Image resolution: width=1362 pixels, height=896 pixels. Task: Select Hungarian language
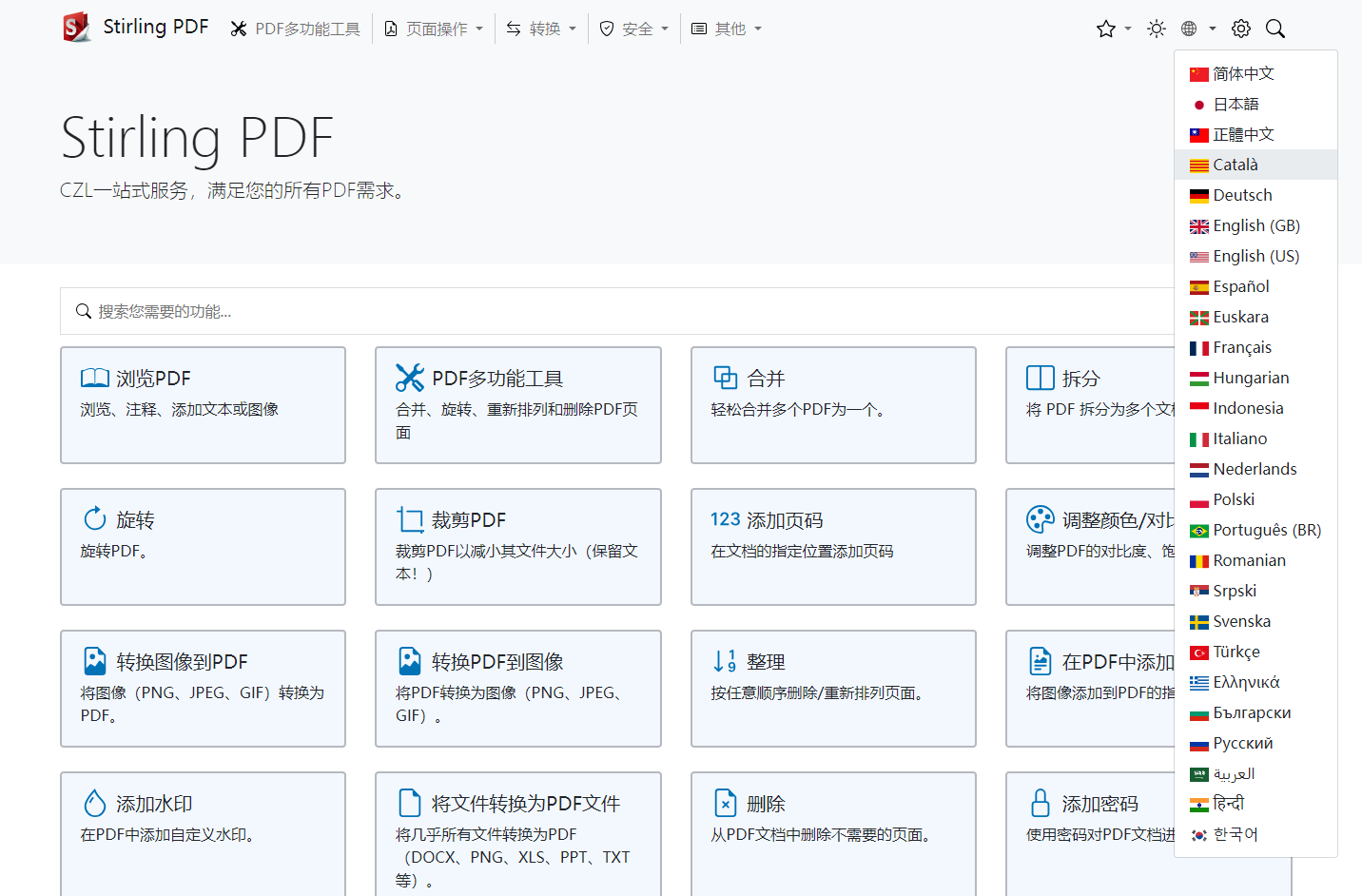(1255, 378)
